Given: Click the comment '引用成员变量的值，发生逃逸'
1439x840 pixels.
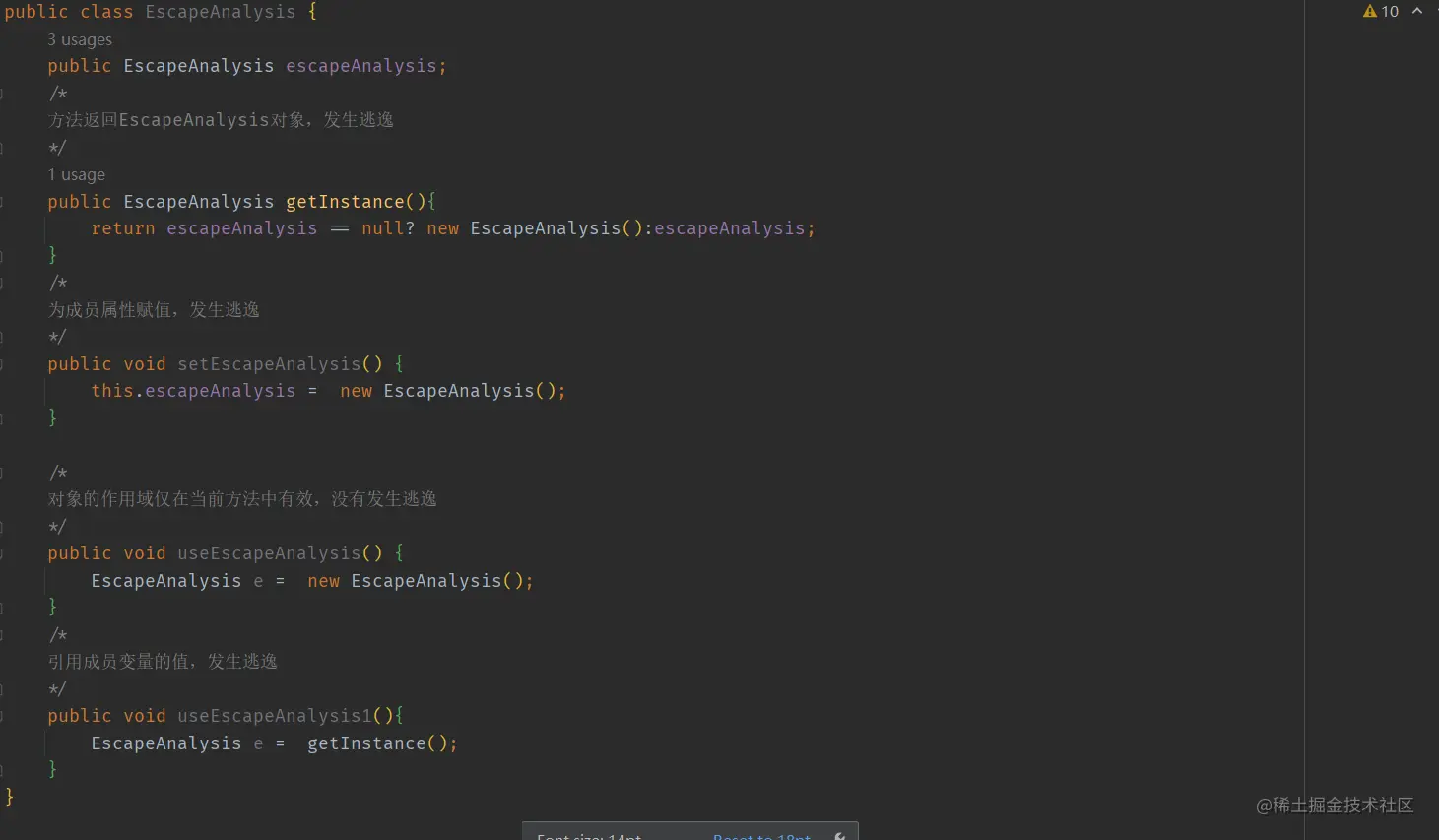Looking at the screenshot, I should click(x=163, y=662).
